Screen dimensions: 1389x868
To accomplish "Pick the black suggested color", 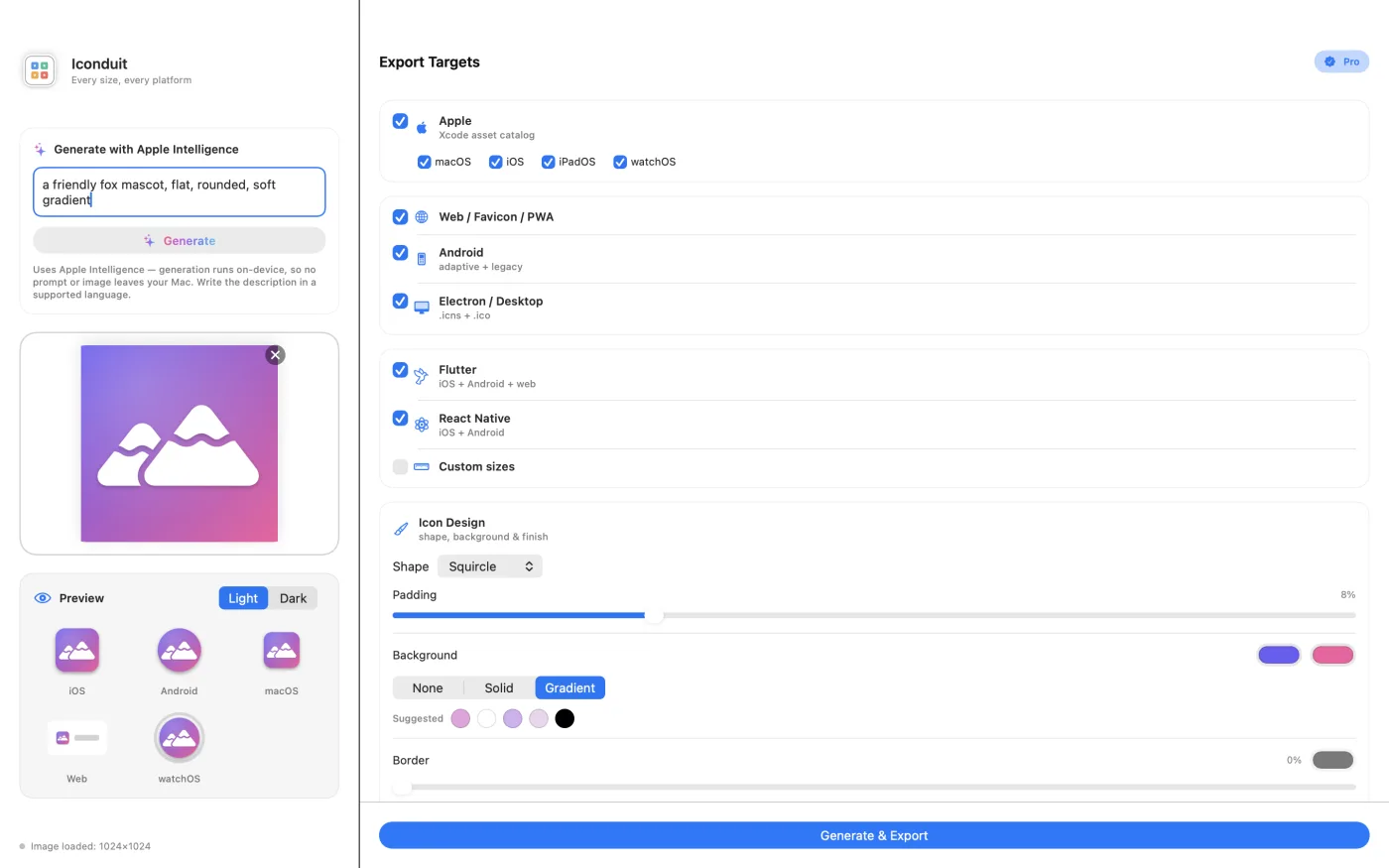I will click(x=565, y=718).
